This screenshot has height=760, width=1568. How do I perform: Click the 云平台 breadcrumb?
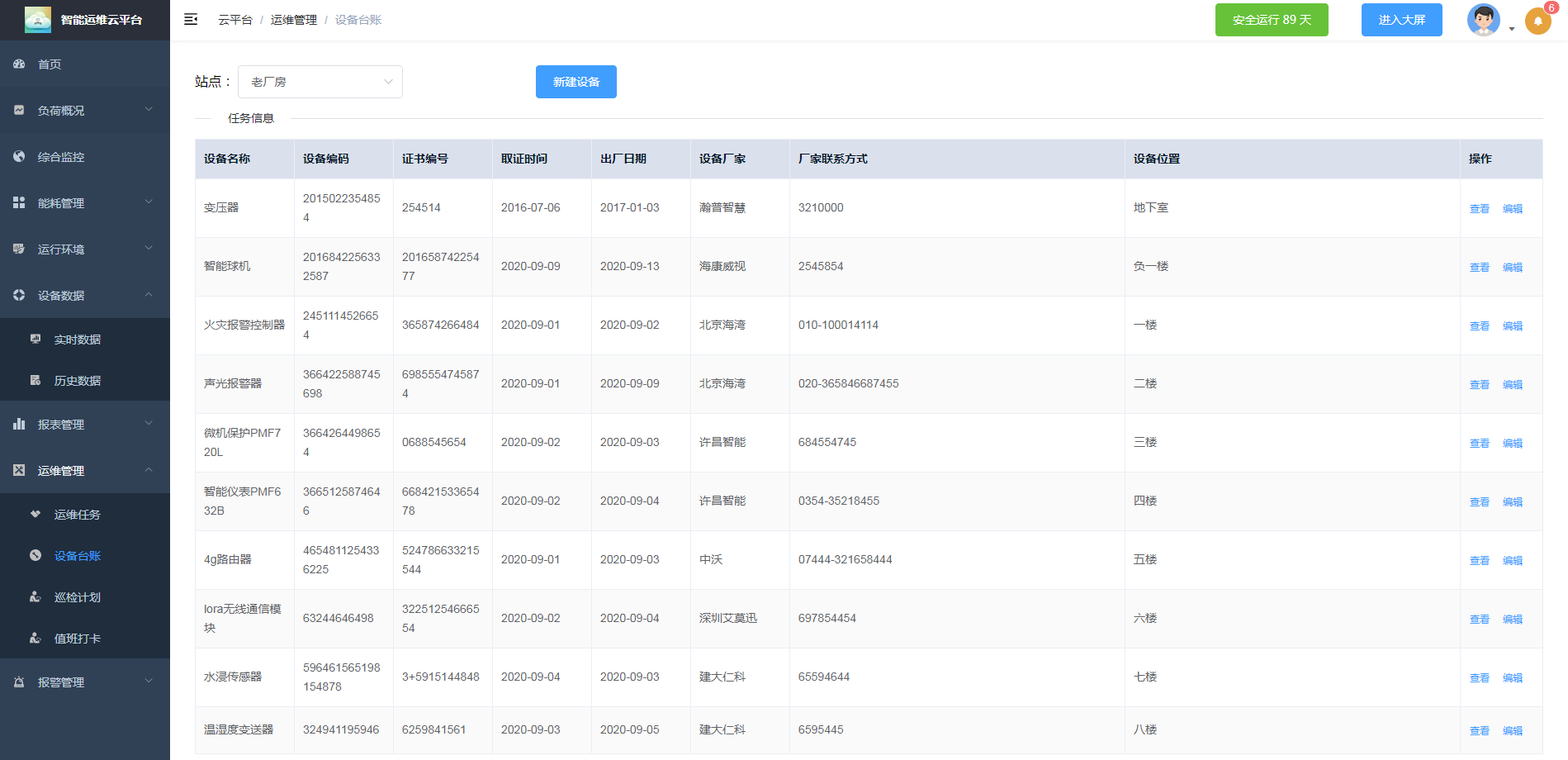click(x=235, y=20)
